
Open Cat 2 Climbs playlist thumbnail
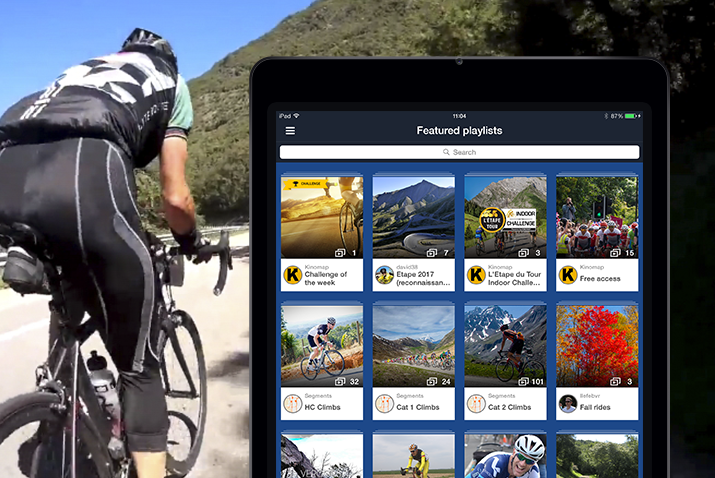coord(505,346)
